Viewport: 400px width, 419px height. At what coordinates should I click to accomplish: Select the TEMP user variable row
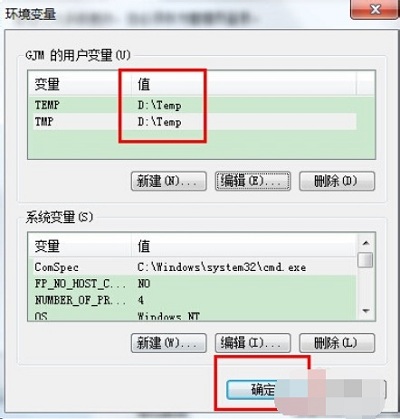coord(192,105)
